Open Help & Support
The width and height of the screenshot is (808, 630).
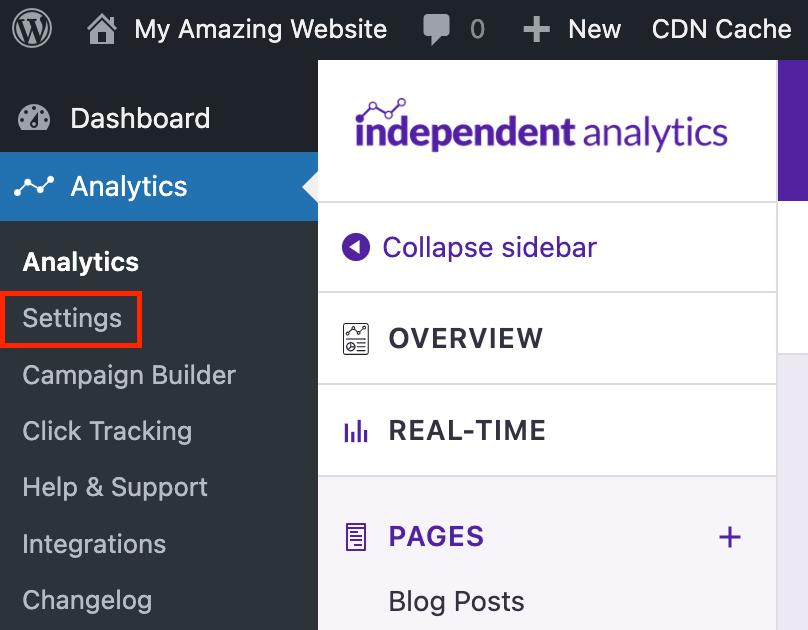click(114, 487)
